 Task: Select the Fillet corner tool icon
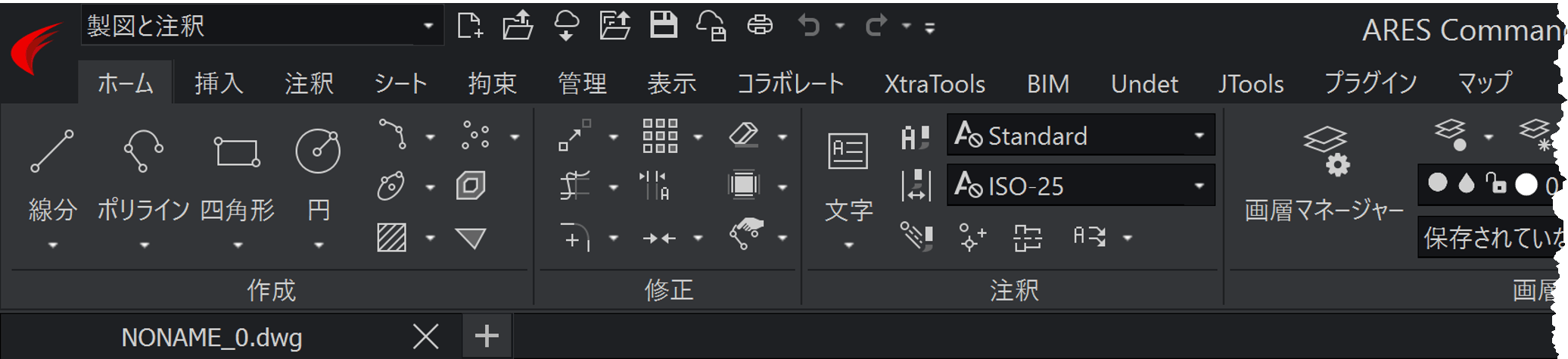coord(575,237)
